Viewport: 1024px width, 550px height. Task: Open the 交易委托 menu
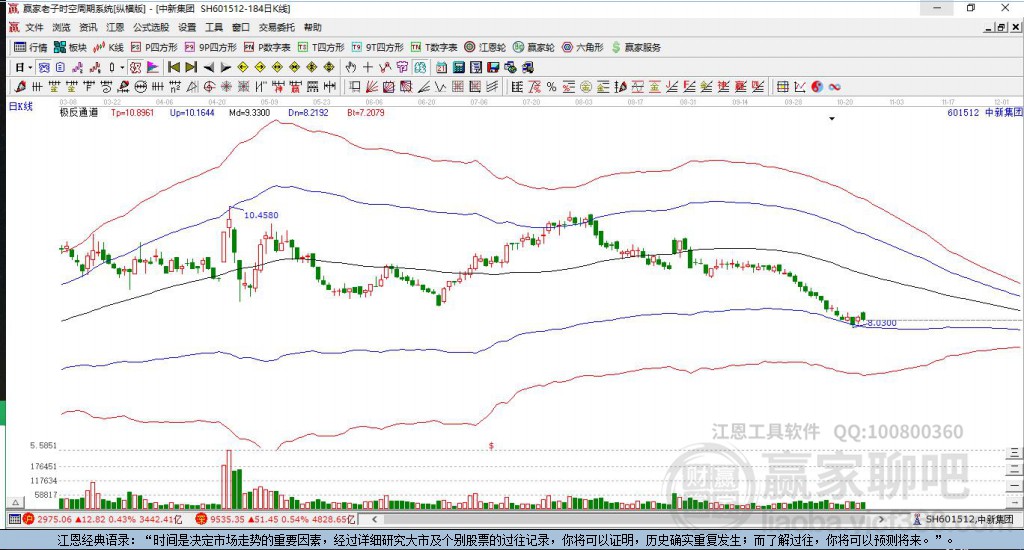(276, 27)
